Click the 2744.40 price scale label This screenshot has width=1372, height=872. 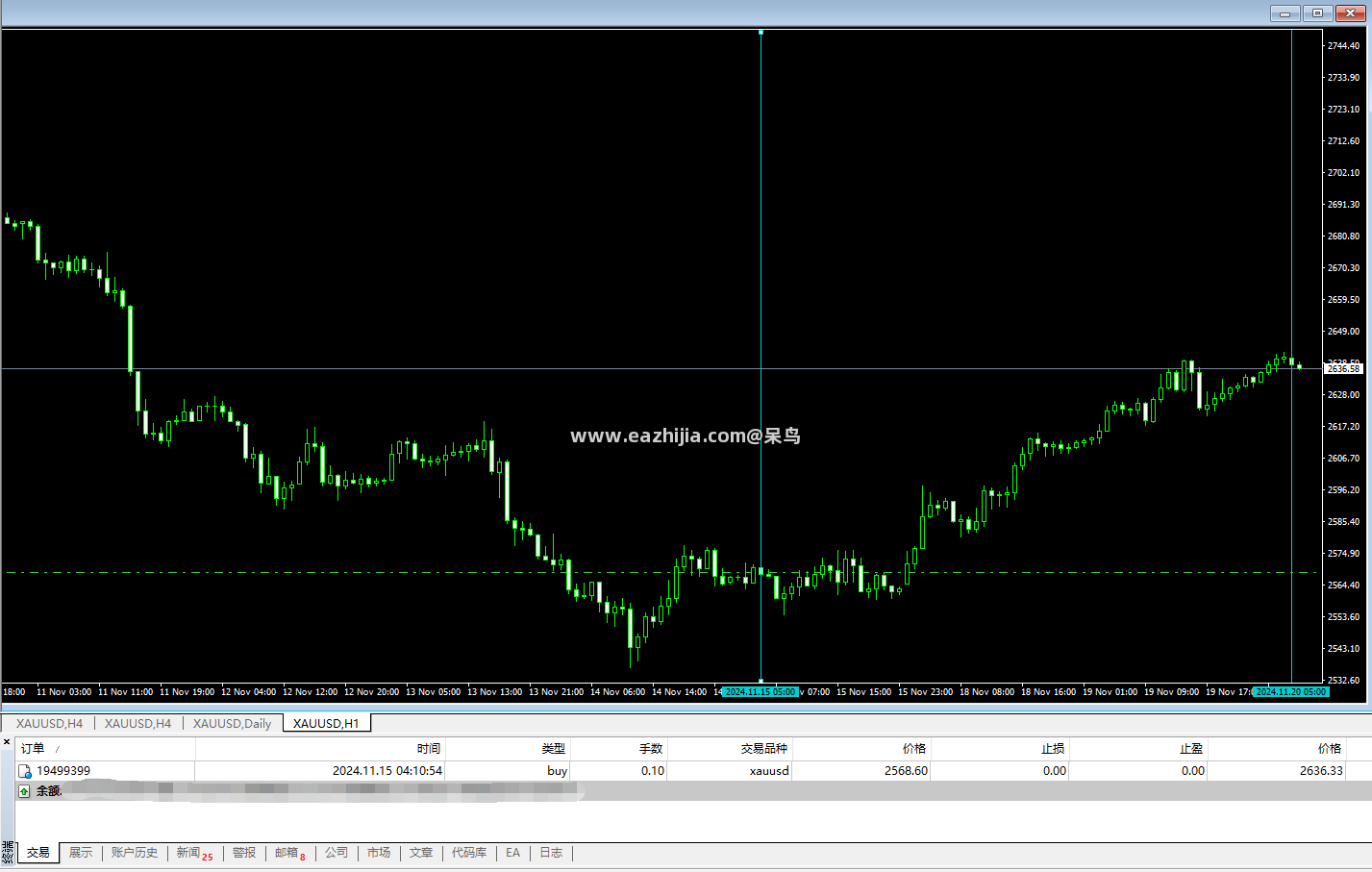(1343, 46)
